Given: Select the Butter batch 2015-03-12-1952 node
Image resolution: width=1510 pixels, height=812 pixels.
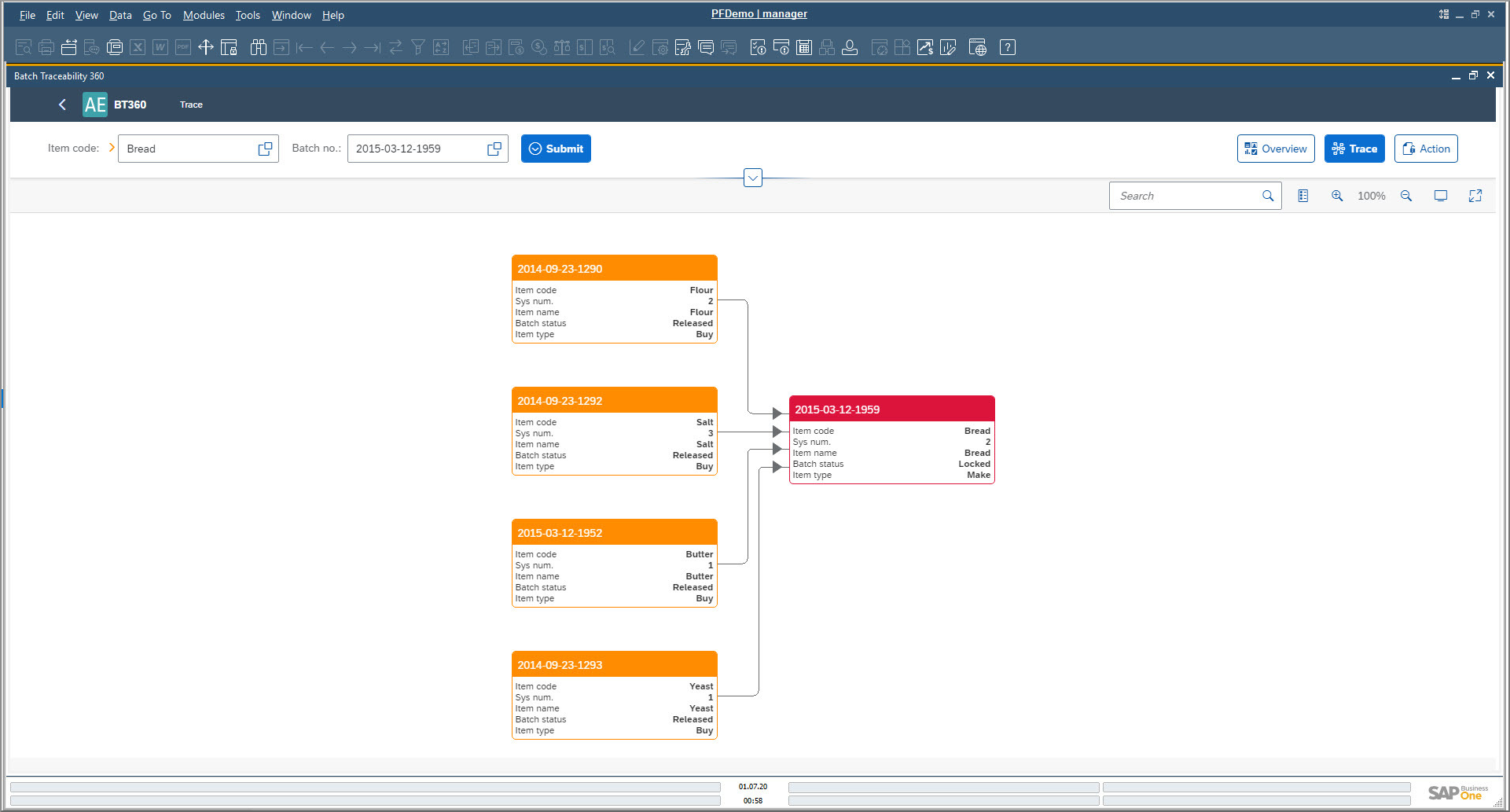Looking at the screenshot, I should (x=615, y=563).
